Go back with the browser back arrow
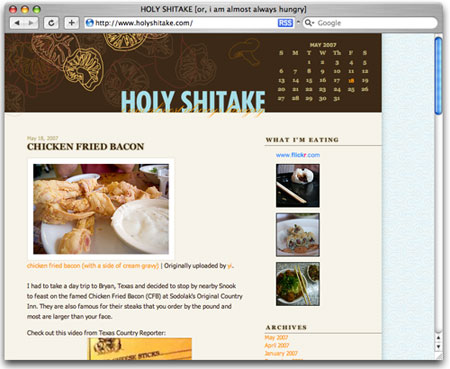Viewport: 450px width, 369px height. (x=17, y=23)
